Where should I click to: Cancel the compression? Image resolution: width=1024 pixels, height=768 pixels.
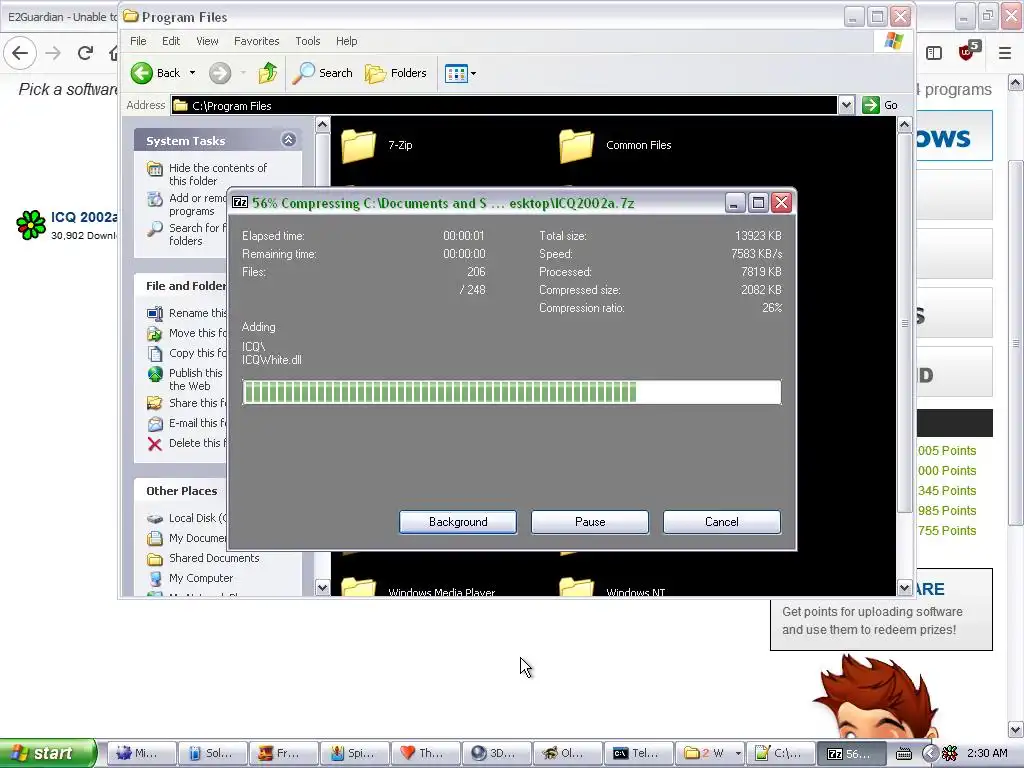pyautogui.click(x=722, y=522)
